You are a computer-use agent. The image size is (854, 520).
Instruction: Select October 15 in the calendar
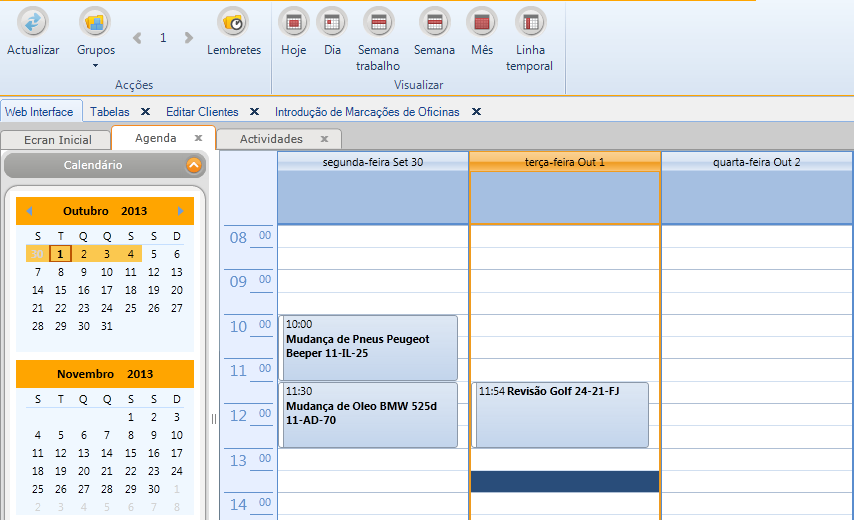coord(60,290)
